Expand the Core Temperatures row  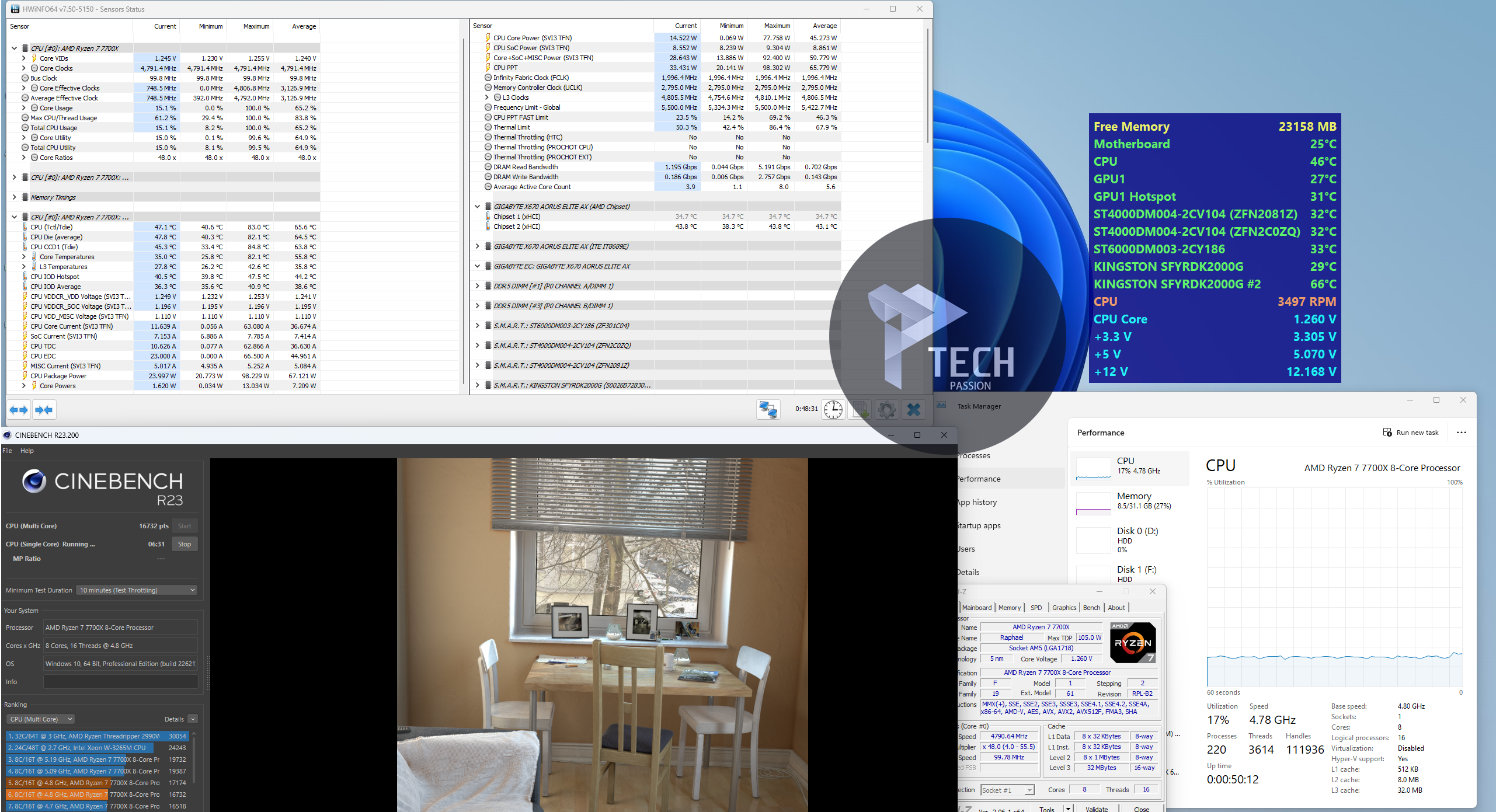pyautogui.click(x=23, y=257)
